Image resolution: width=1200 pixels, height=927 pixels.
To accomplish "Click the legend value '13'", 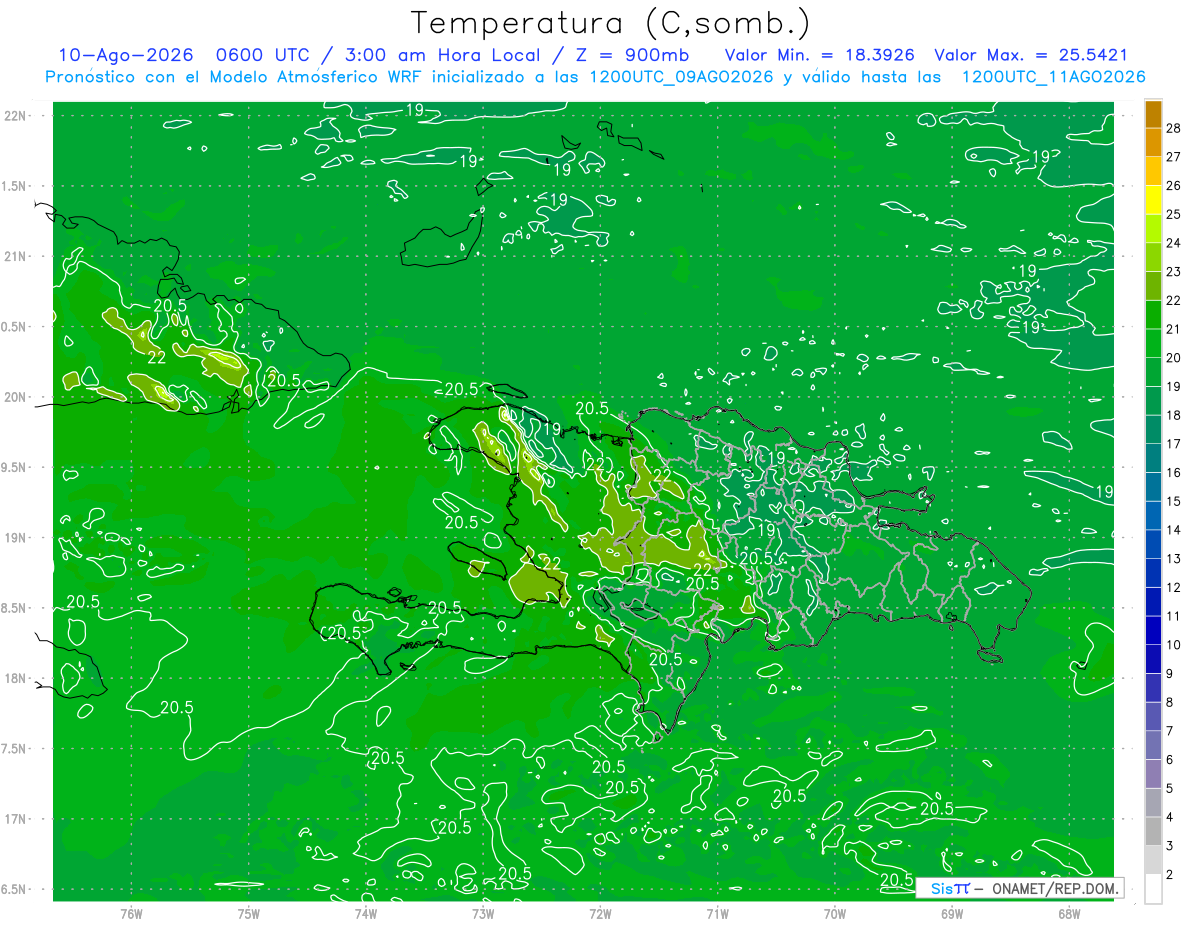I will 1174,558.
